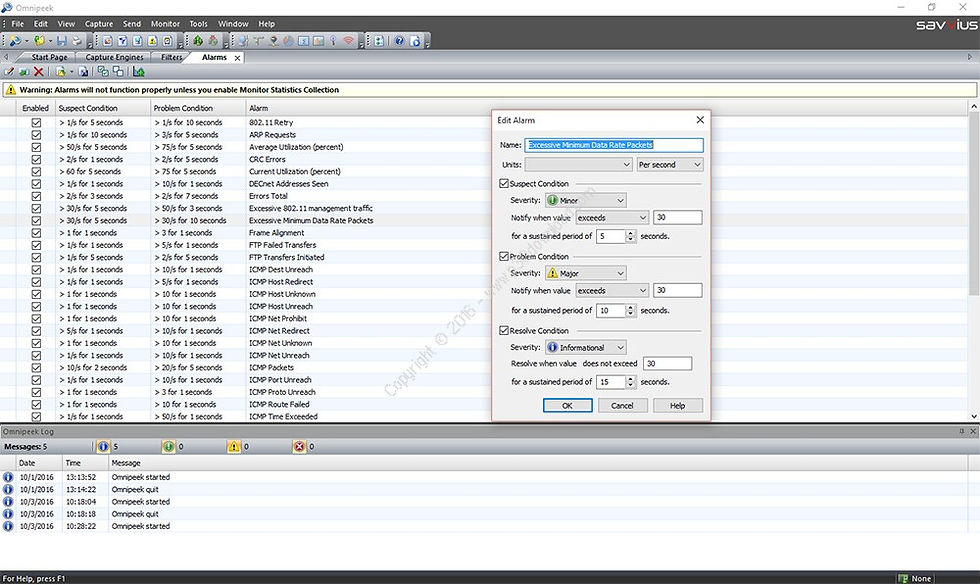
Task: Click the Enable All checkboxes icon
Action: click(103, 72)
